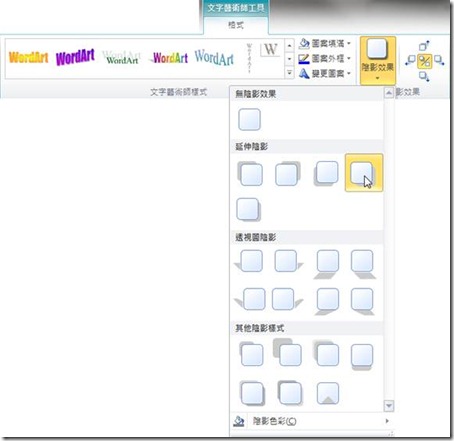The width and height of the screenshot is (454, 441).
Task: Select the green reflected WordArt style
Action: [x=122, y=58]
